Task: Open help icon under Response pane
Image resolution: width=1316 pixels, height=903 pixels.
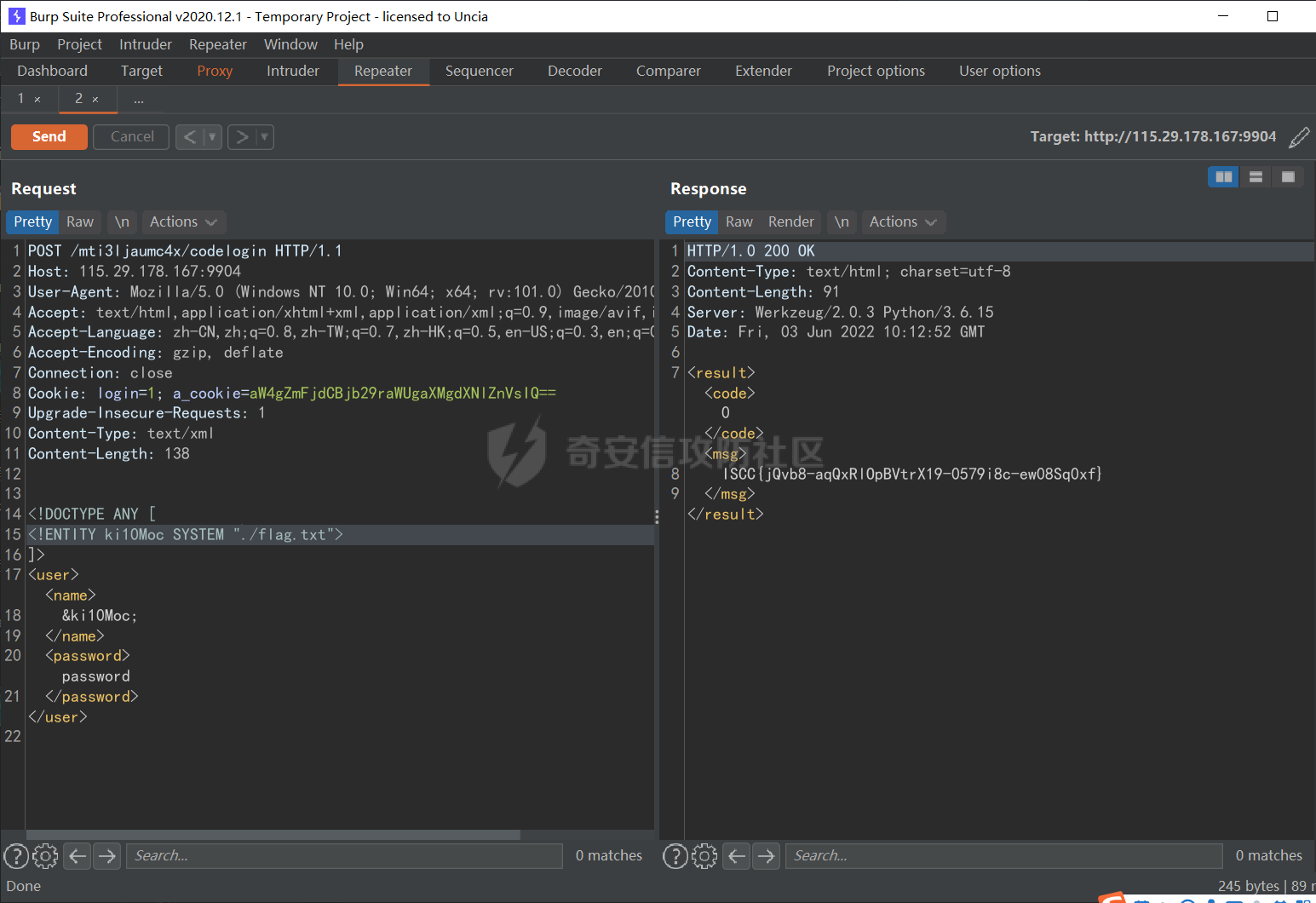Action: 675,855
